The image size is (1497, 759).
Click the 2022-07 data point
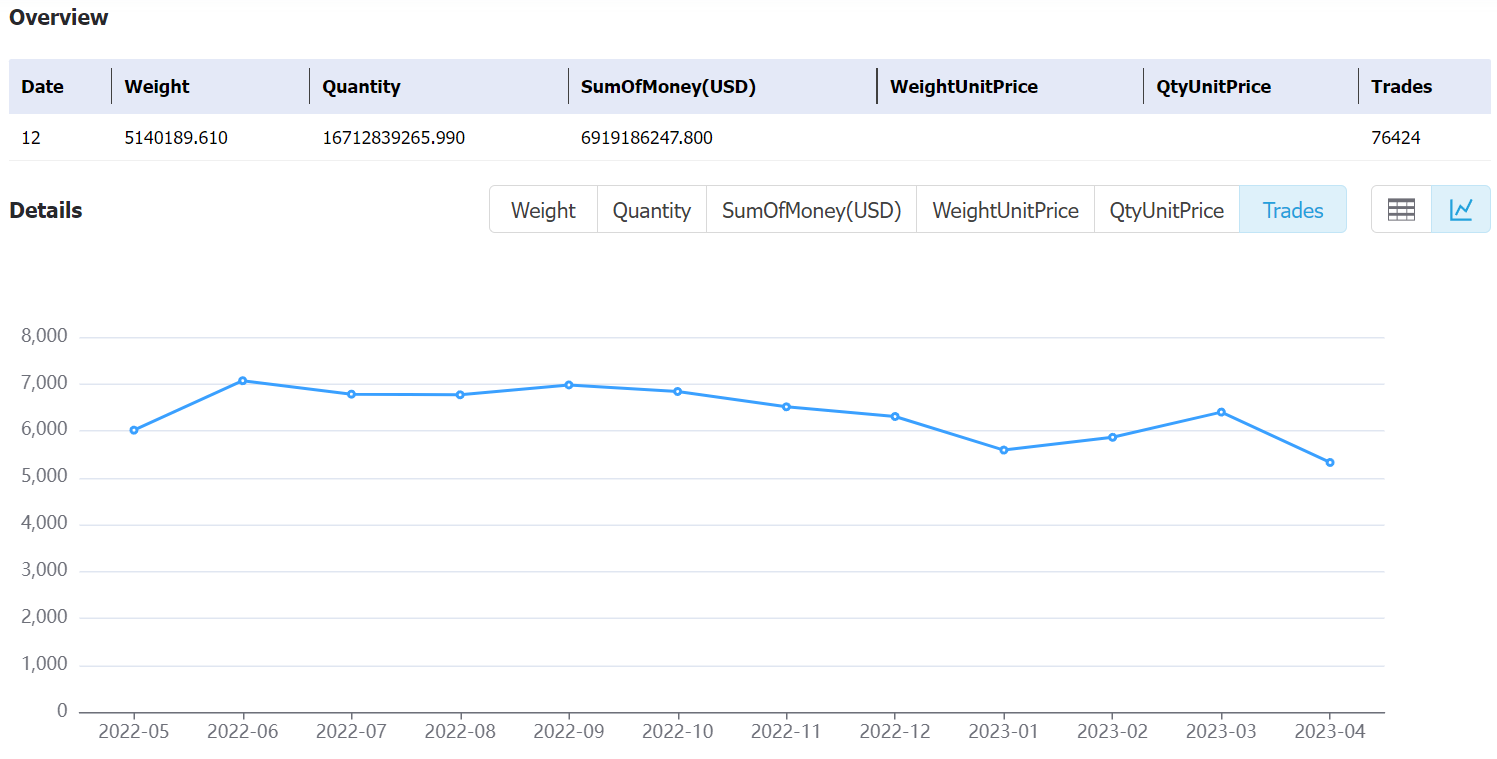tap(351, 394)
